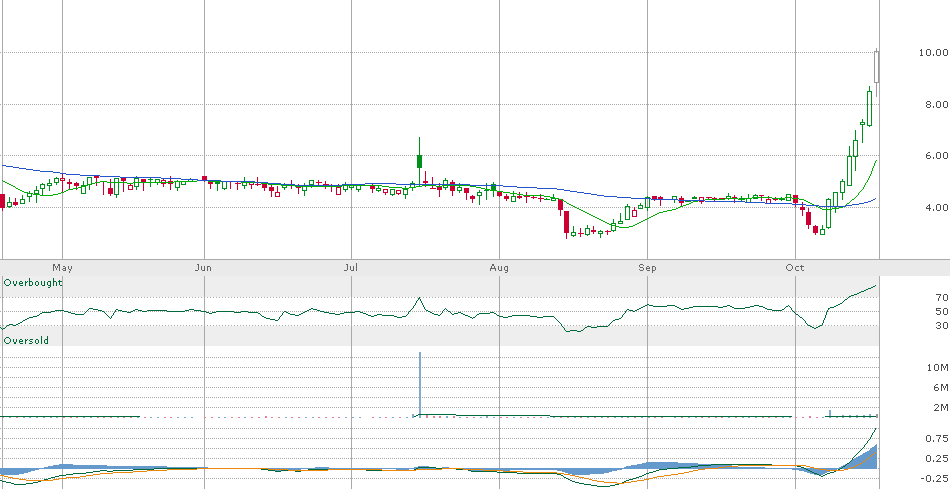Click the 0.75 MACD axis label
This screenshot has height=489, width=950.
pos(938,439)
